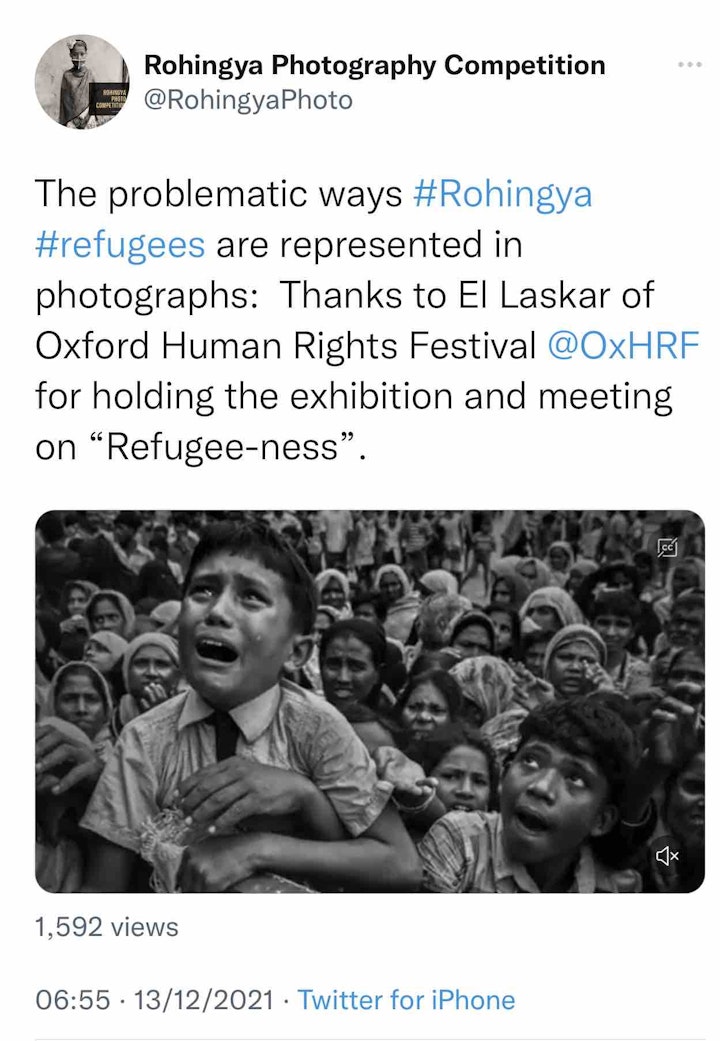
Task: Open the #Rohingya hashtag
Action: (x=502, y=194)
